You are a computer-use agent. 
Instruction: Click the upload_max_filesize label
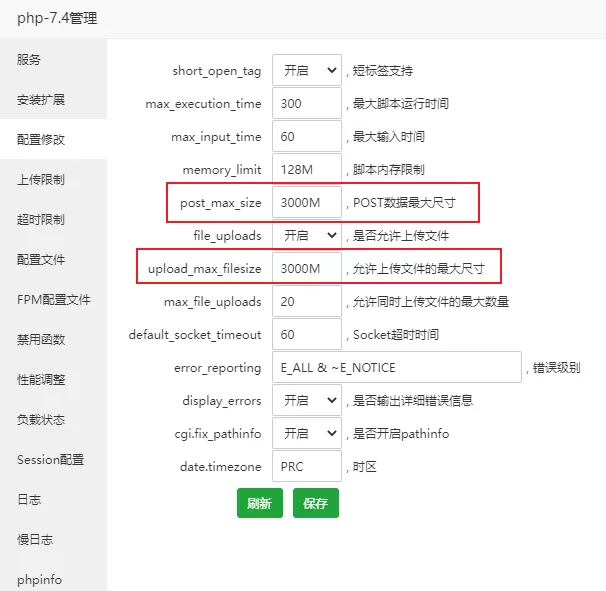204,269
